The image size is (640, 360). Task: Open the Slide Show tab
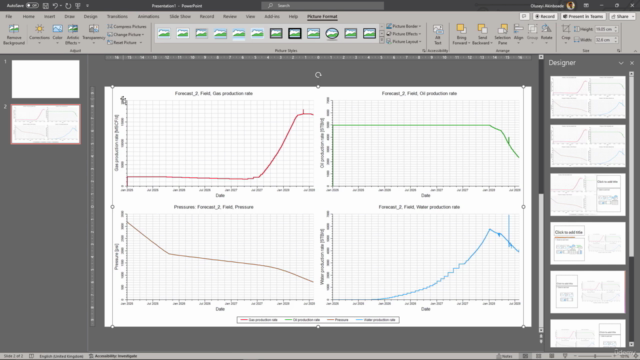[x=180, y=16]
